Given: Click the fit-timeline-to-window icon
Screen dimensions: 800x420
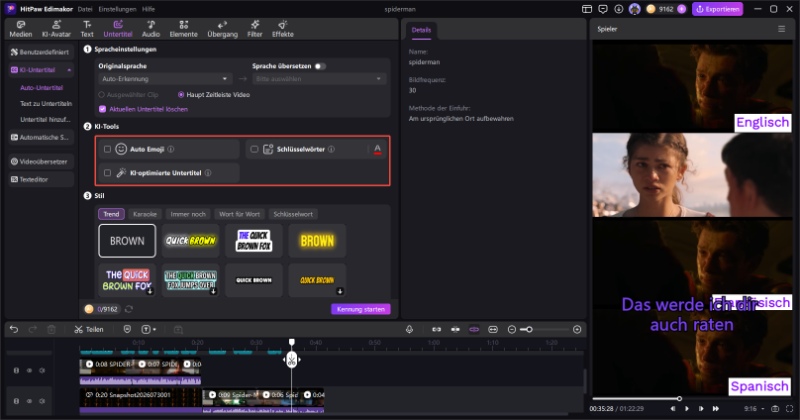Looking at the screenshot, I should point(493,330).
